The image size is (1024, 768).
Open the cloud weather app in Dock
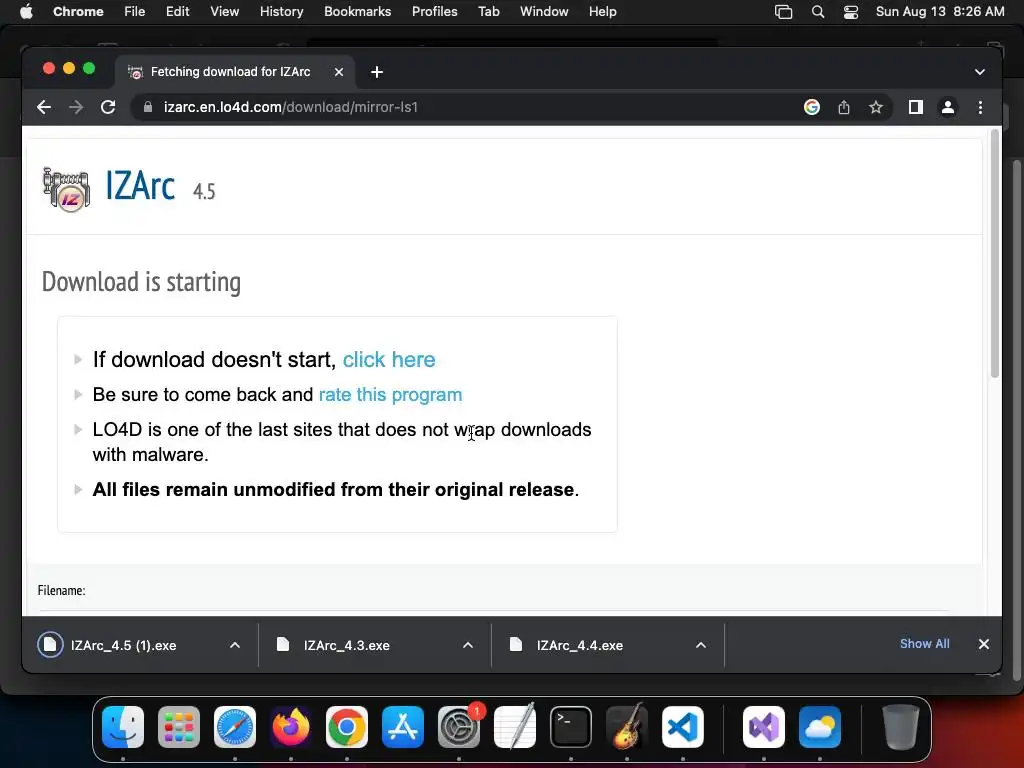click(x=820, y=727)
